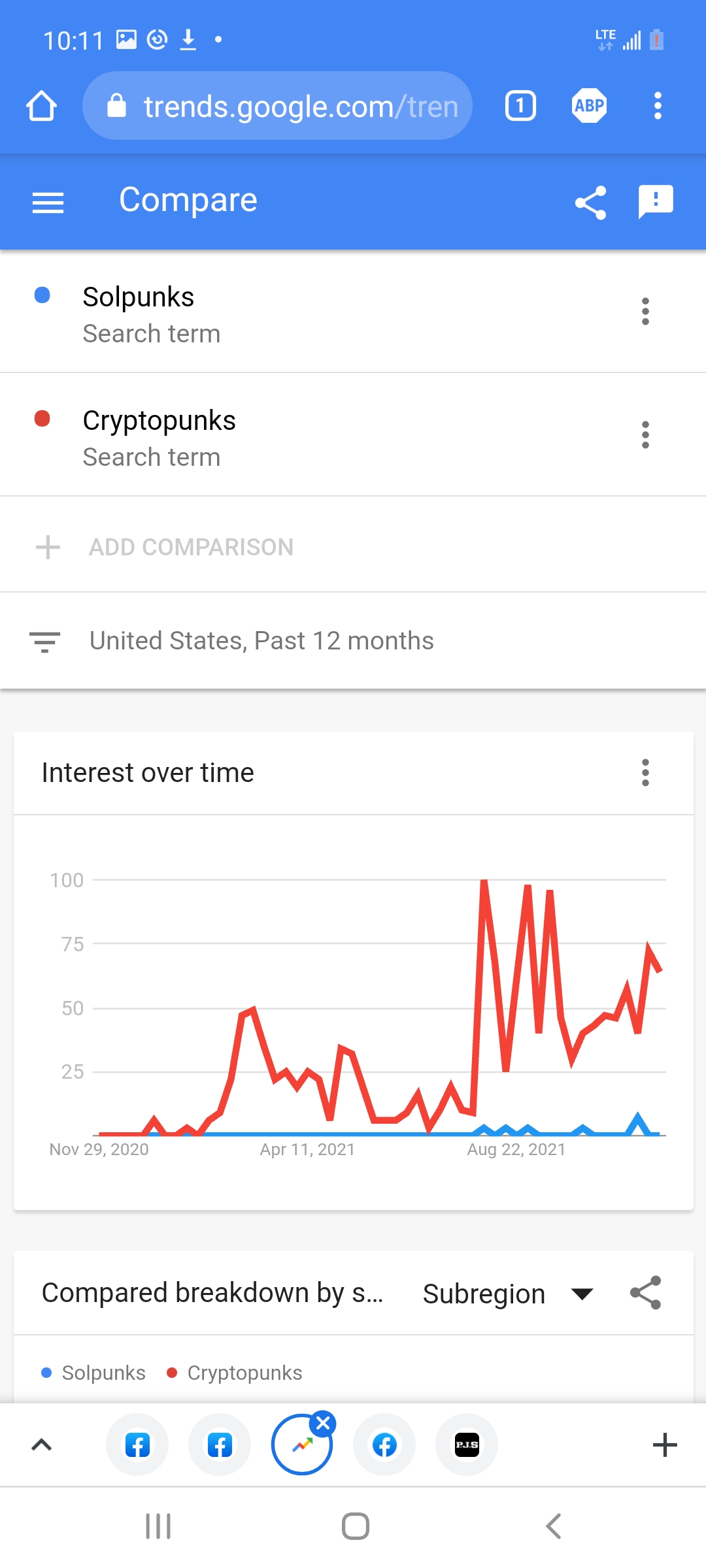Share the Compared breakdown chart
Image resolution: width=706 pixels, height=1568 pixels.
point(646,1293)
